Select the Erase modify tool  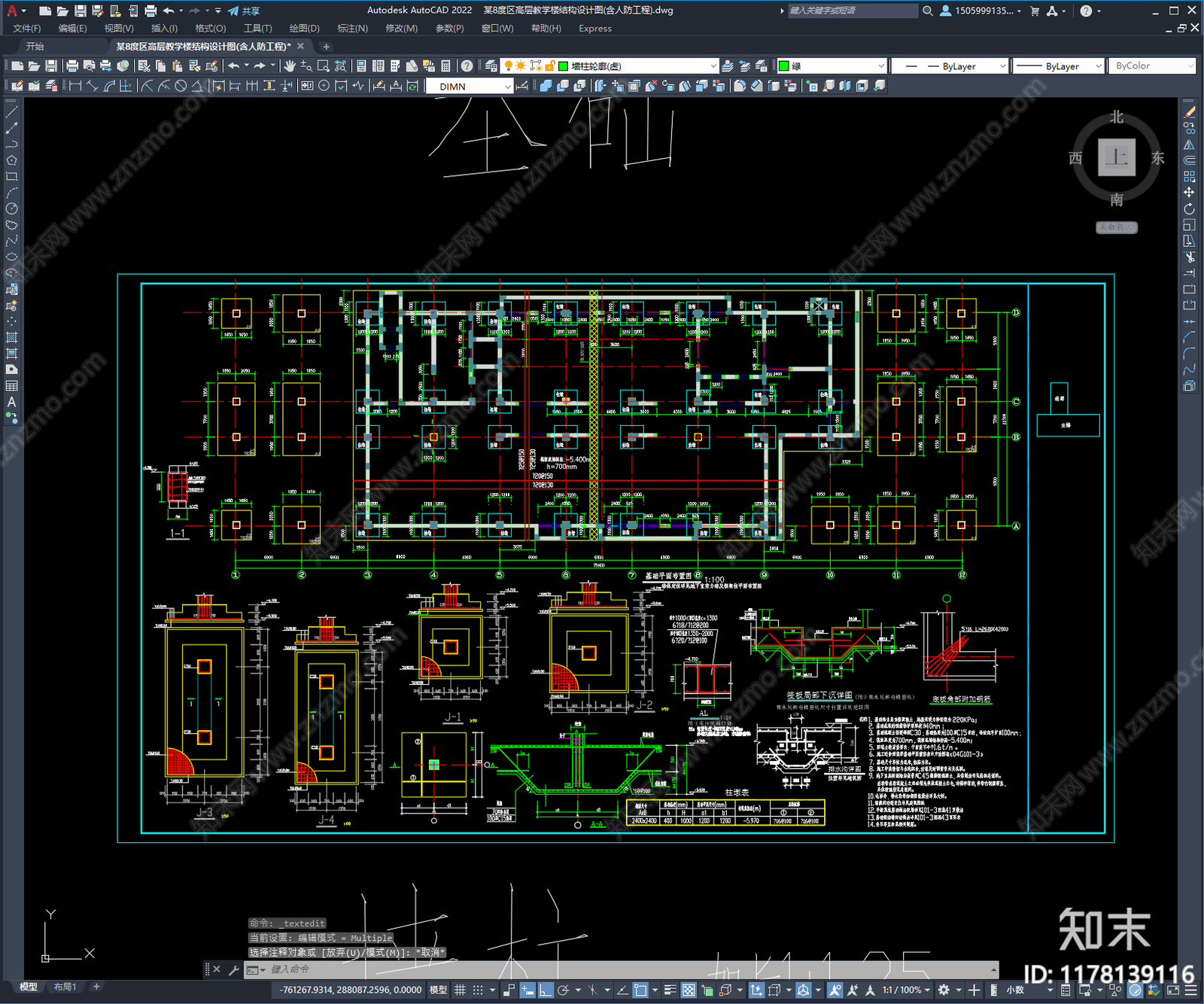click(x=1189, y=112)
